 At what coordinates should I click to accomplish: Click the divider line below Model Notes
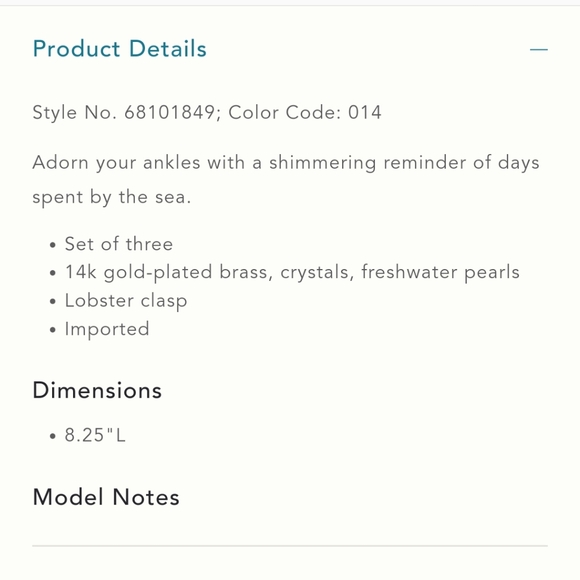click(x=290, y=546)
